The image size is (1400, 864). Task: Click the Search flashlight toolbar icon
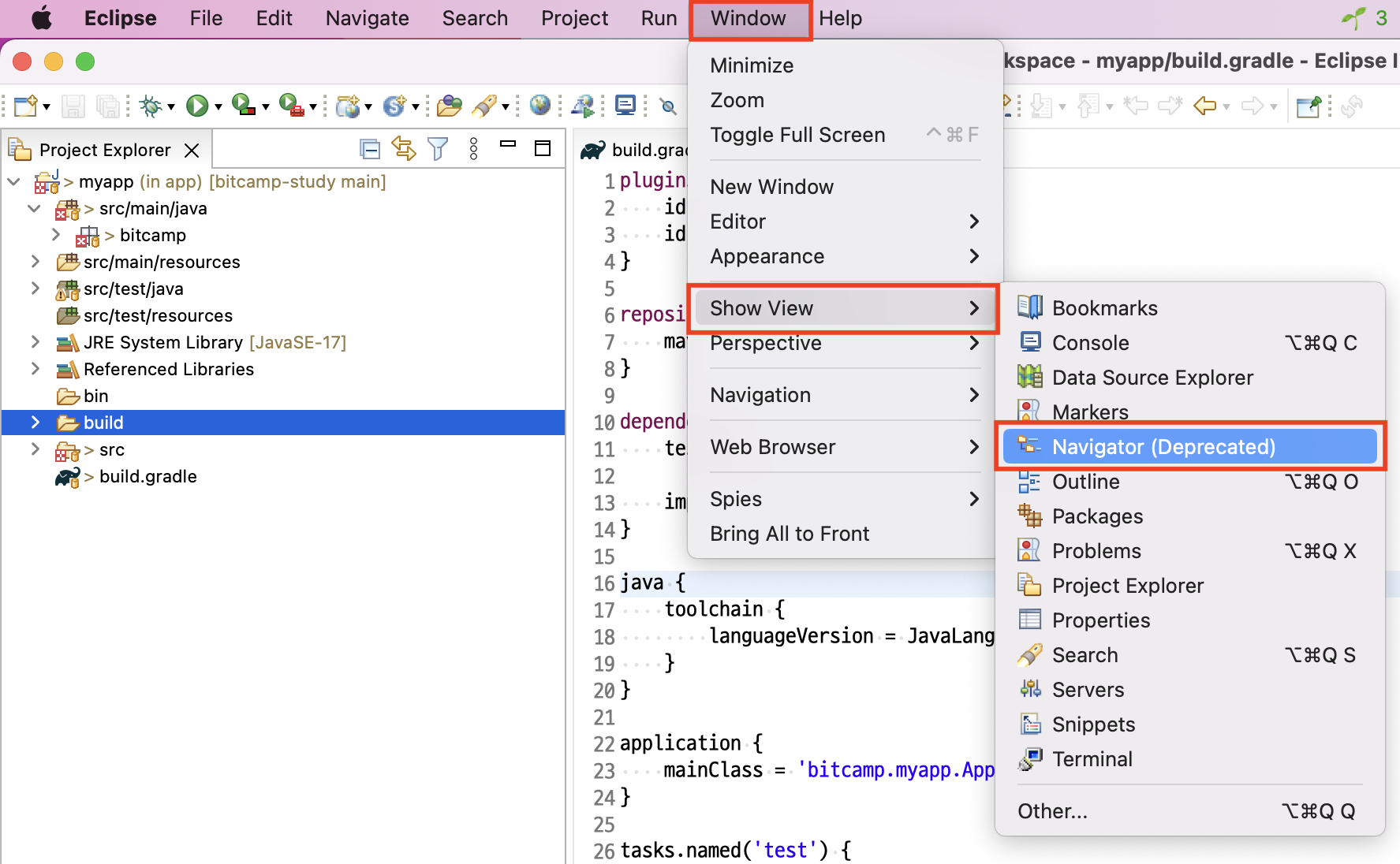484,106
